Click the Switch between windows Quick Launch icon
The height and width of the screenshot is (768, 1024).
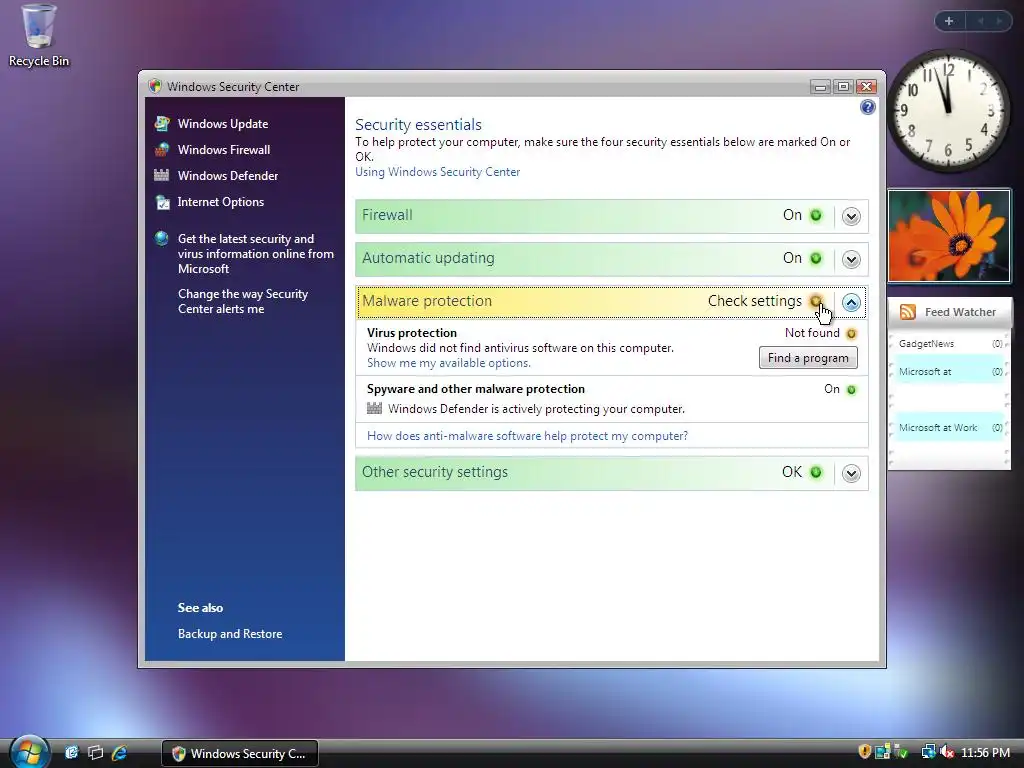pyautogui.click(x=95, y=753)
